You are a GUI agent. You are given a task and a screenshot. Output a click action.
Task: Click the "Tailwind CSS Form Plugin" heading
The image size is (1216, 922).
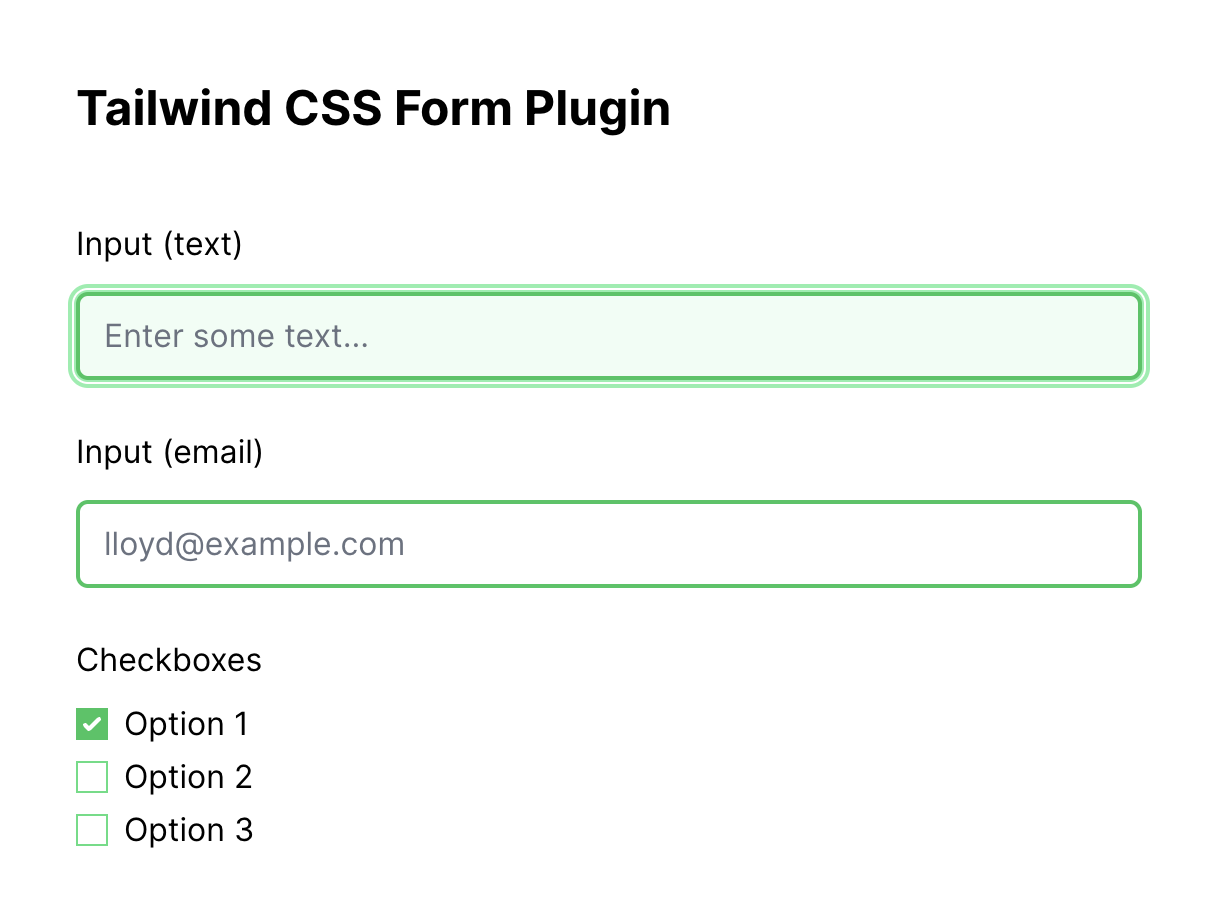click(x=373, y=108)
